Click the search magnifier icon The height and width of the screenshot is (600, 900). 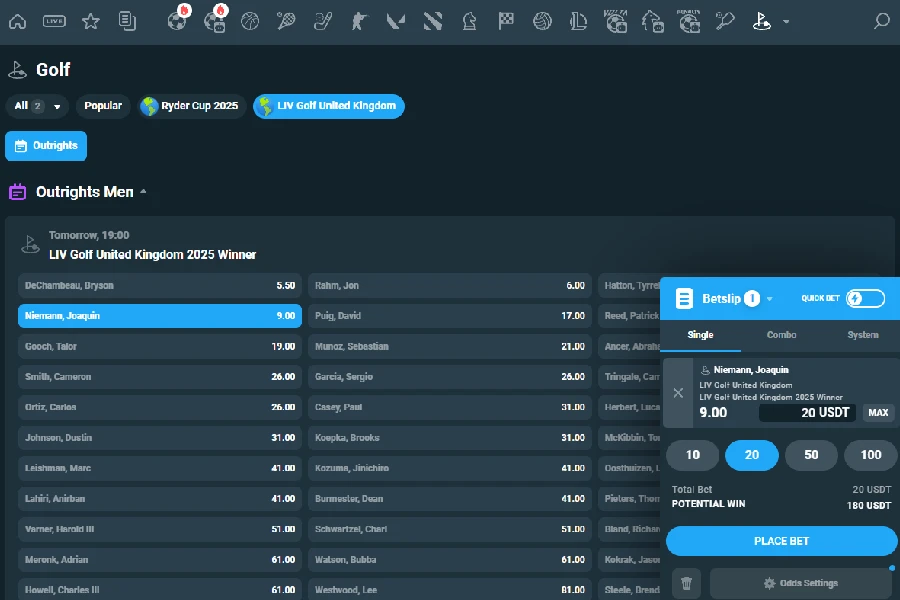(881, 21)
